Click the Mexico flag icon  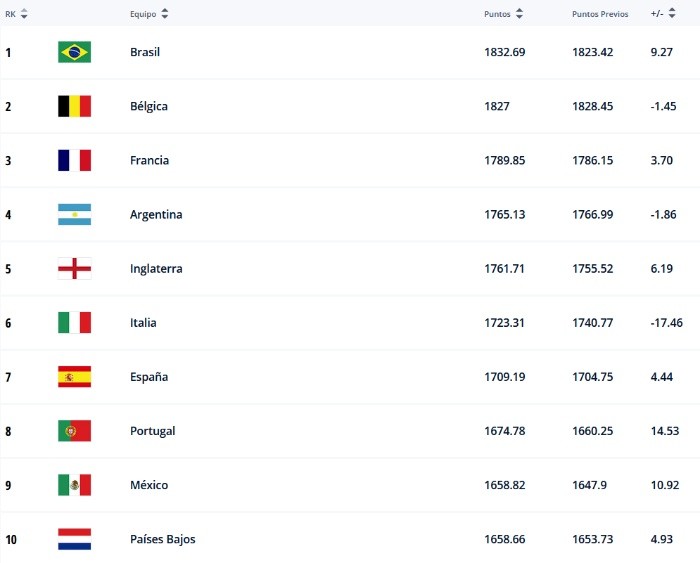(74, 485)
